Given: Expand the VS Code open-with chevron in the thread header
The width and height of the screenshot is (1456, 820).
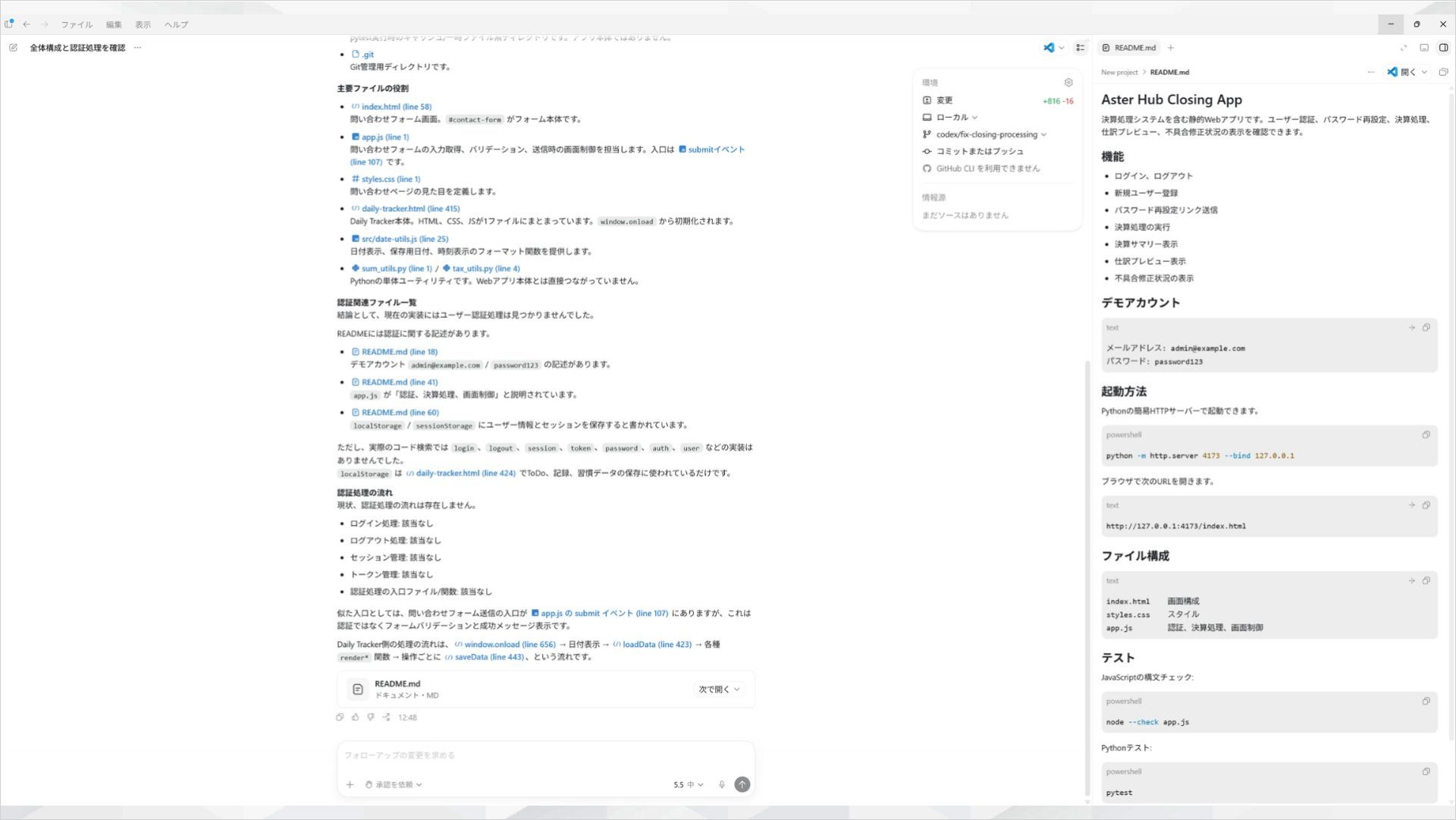Looking at the screenshot, I should [x=1061, y=48].
